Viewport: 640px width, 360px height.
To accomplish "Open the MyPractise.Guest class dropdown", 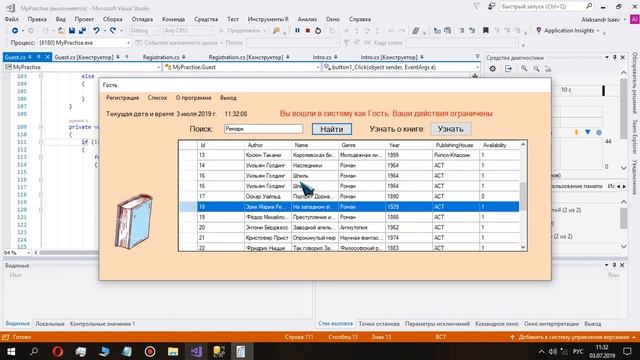I will pos(242,67).
